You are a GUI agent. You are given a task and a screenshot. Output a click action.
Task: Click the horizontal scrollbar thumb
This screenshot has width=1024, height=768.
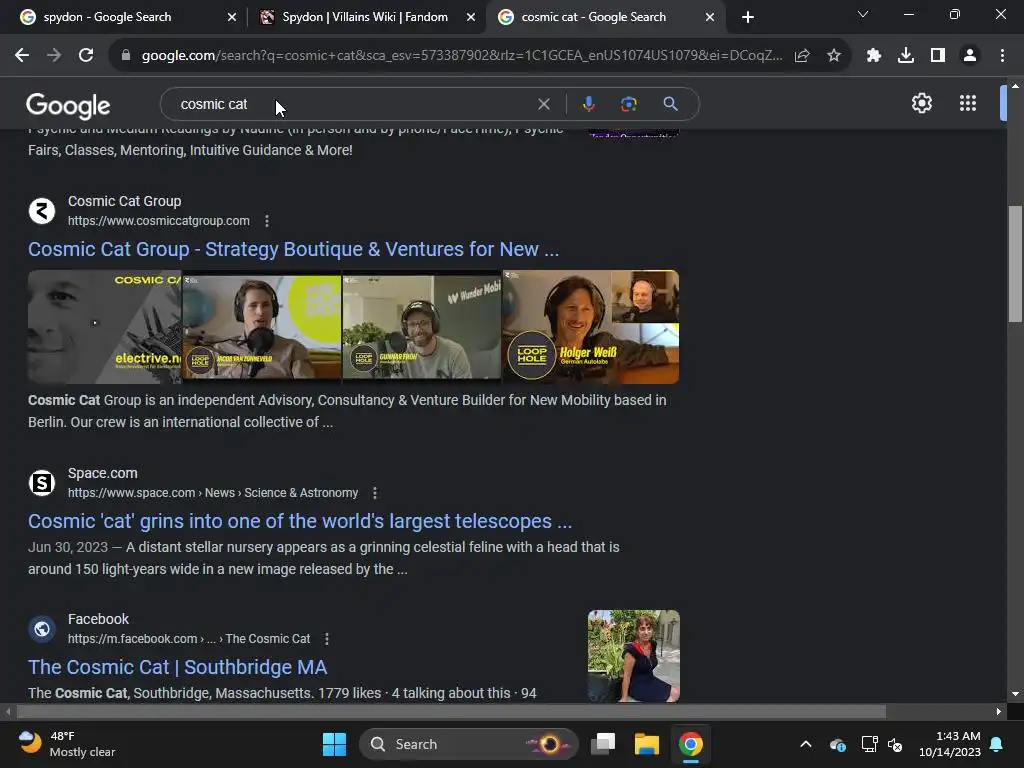point(451,711)
